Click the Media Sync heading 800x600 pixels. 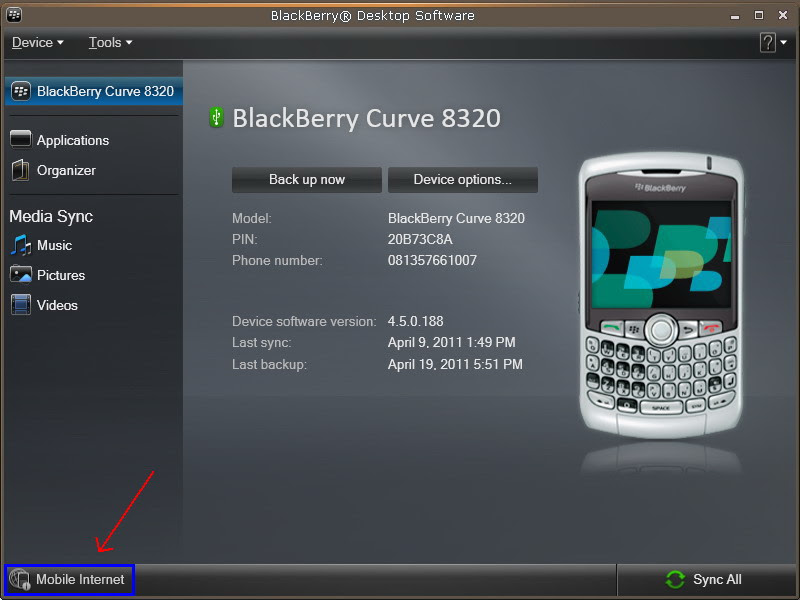point(51,216)
